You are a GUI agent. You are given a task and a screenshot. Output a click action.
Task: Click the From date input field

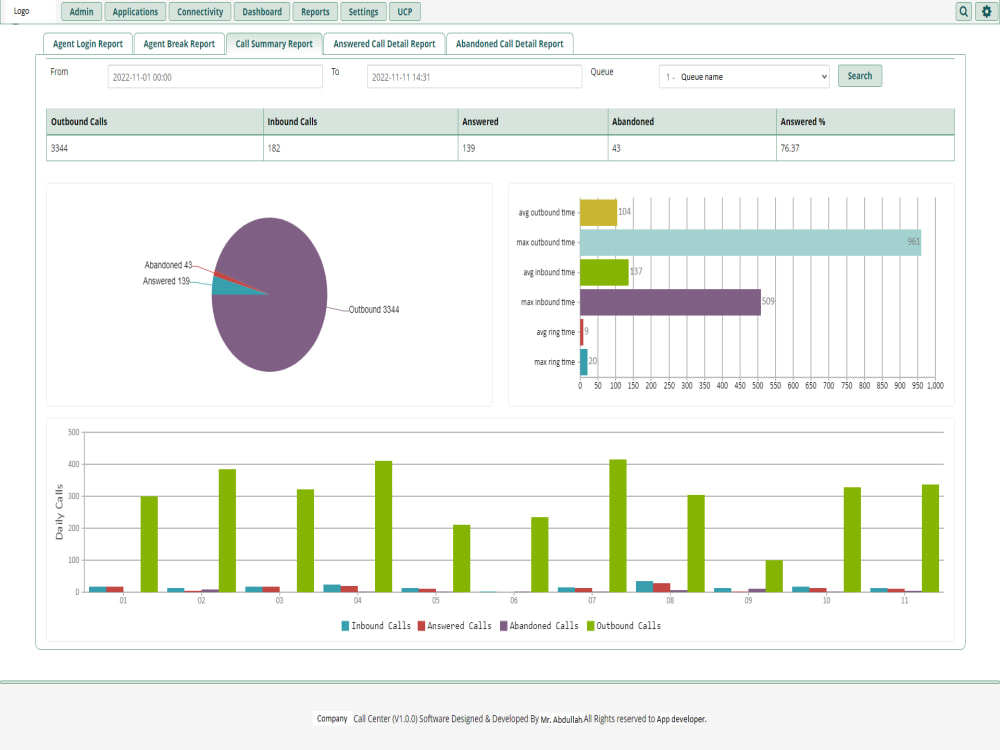coord(215,76)
